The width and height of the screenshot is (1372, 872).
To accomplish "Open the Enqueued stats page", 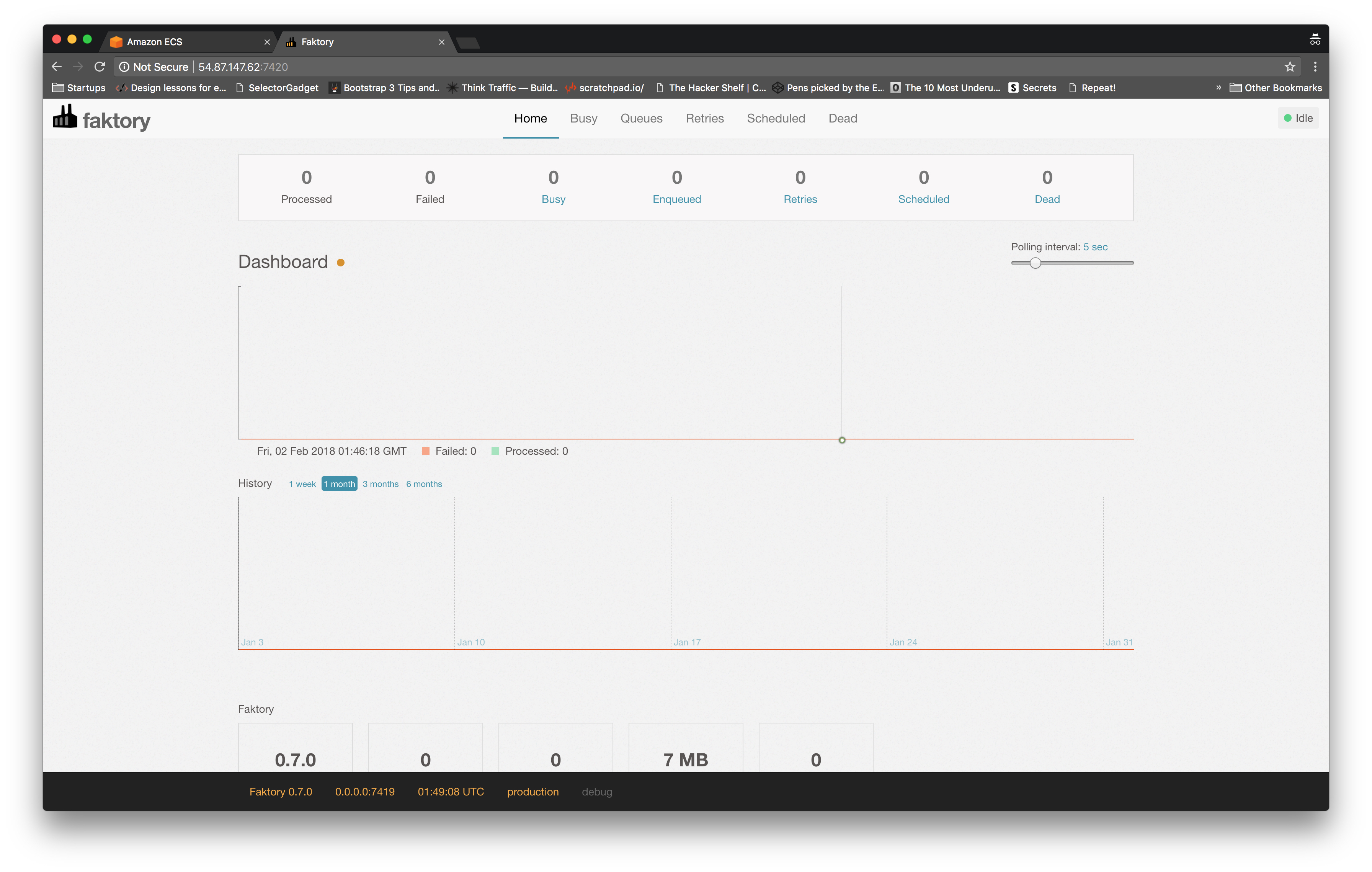I will pyautogui.click(x=676, y=199).
